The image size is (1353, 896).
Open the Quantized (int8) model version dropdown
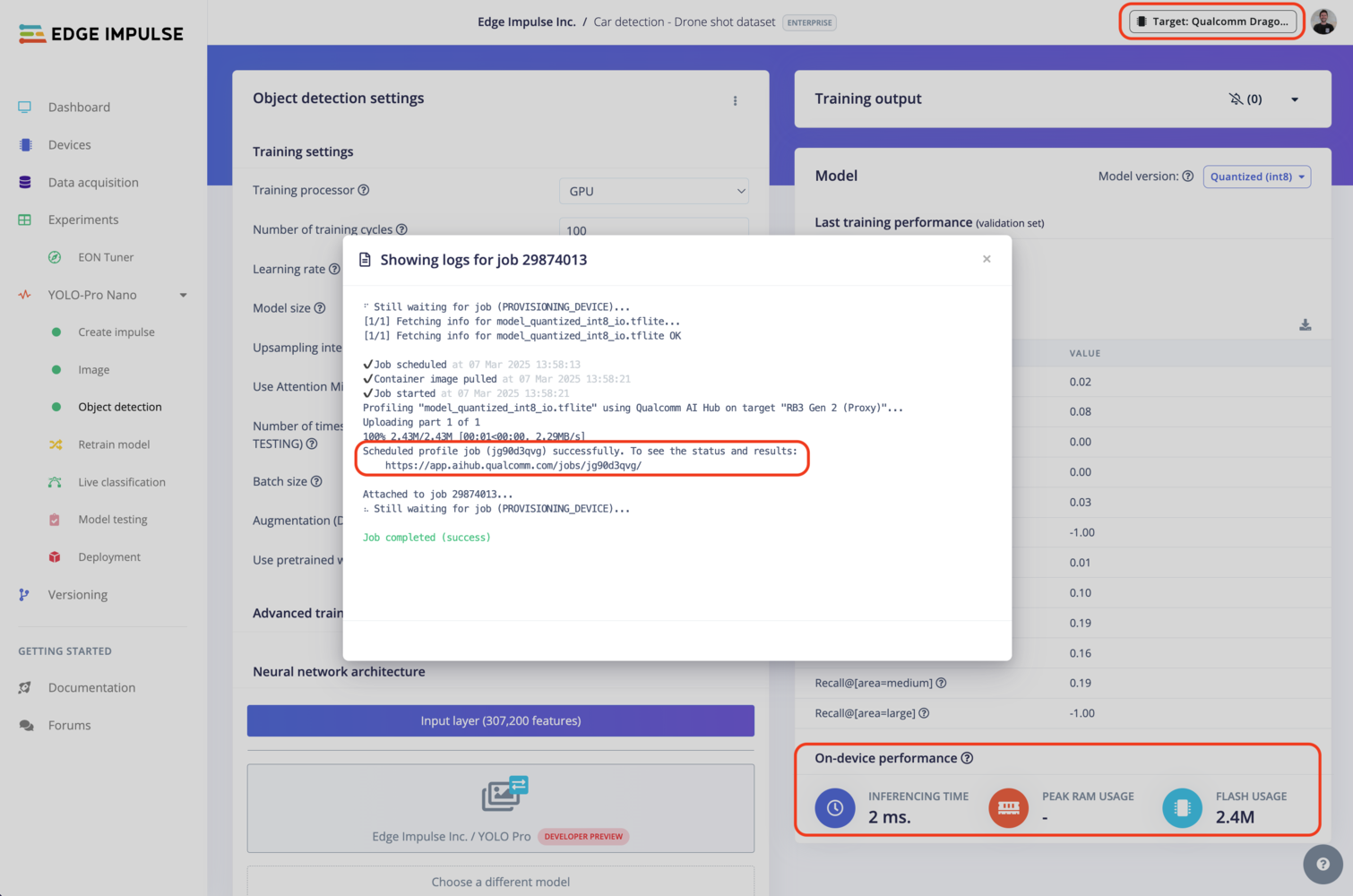(x=1256, y=177)
